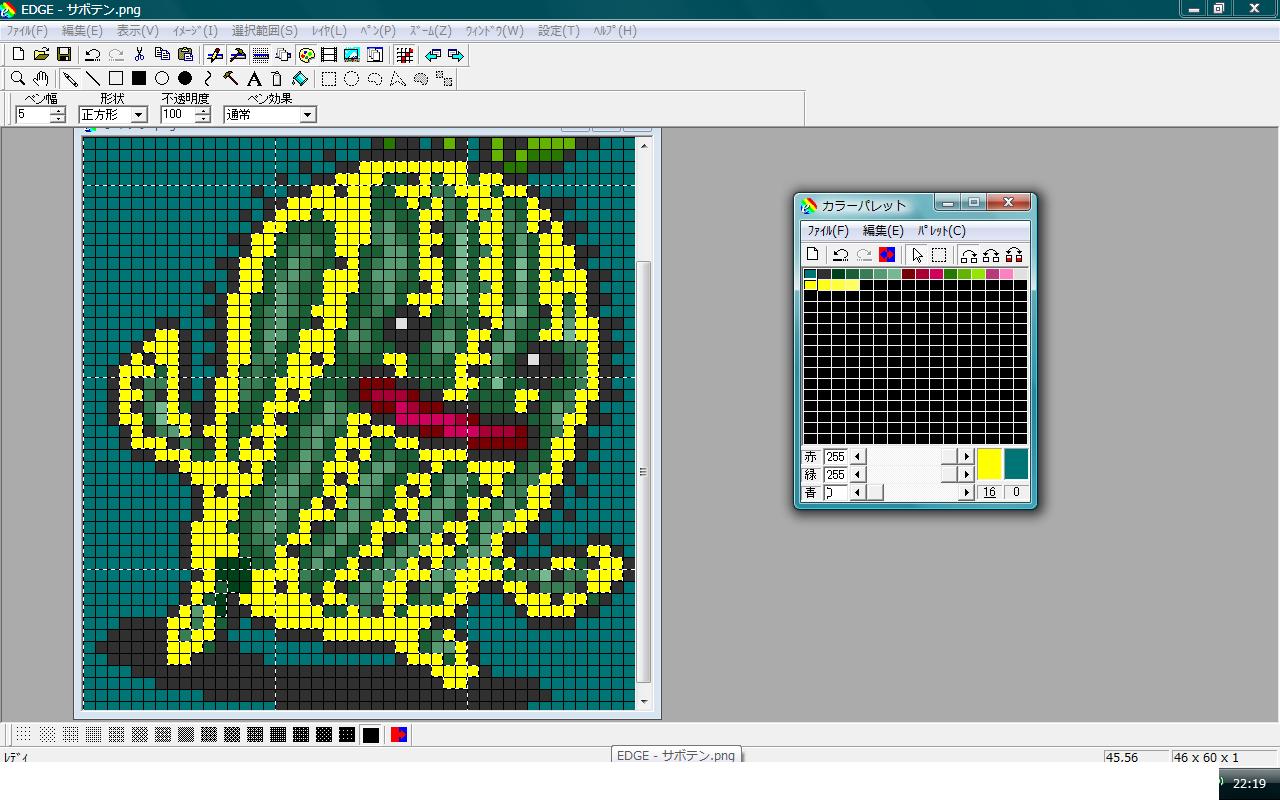Viewport: 1280px width, 800px height.
Task: Save the image with the floppy disk icon
Action: [x=64, y=55]
